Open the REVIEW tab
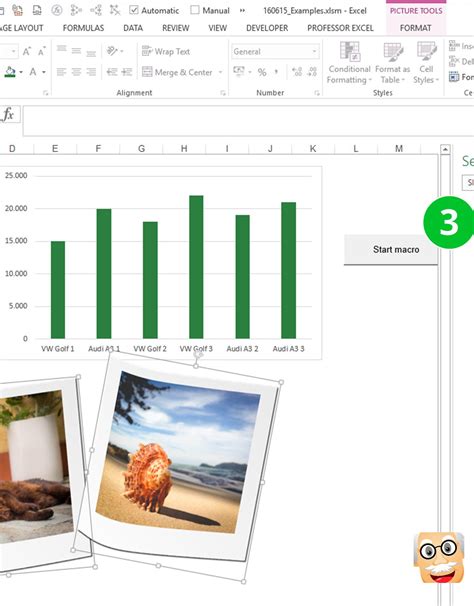The height and width of the screenshot is (606, 474). tap(176, 28)
